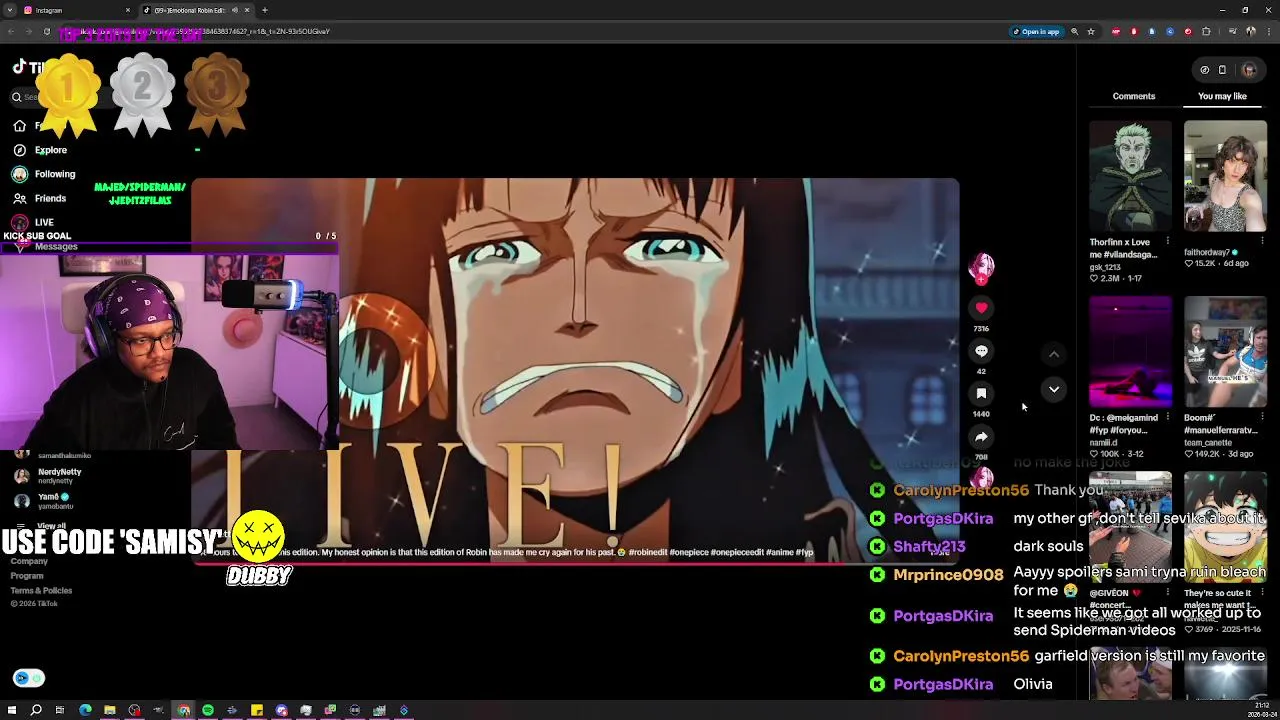Open the Company footer link

[29, 561]
